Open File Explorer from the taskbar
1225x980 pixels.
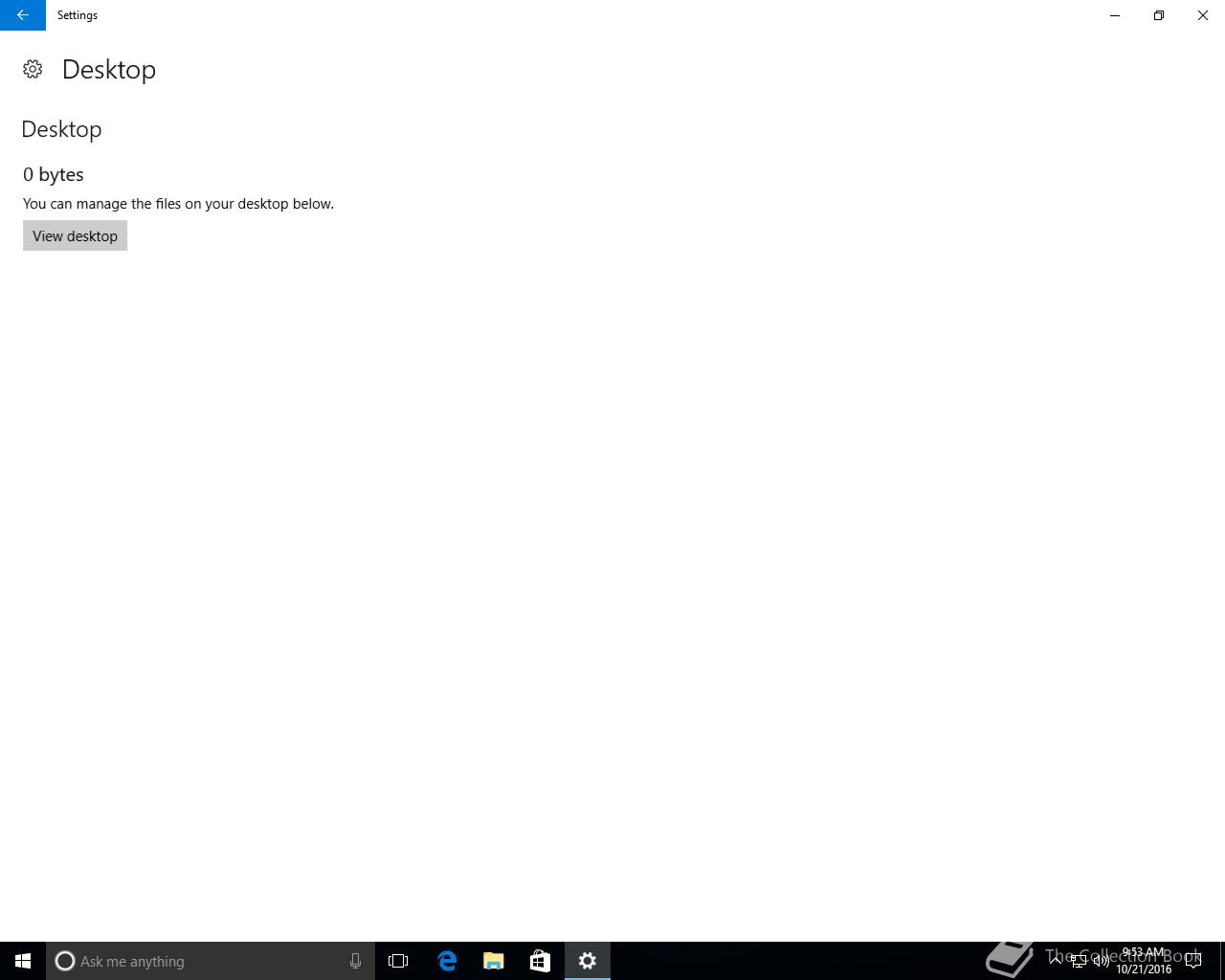click(x=494, y=961)
